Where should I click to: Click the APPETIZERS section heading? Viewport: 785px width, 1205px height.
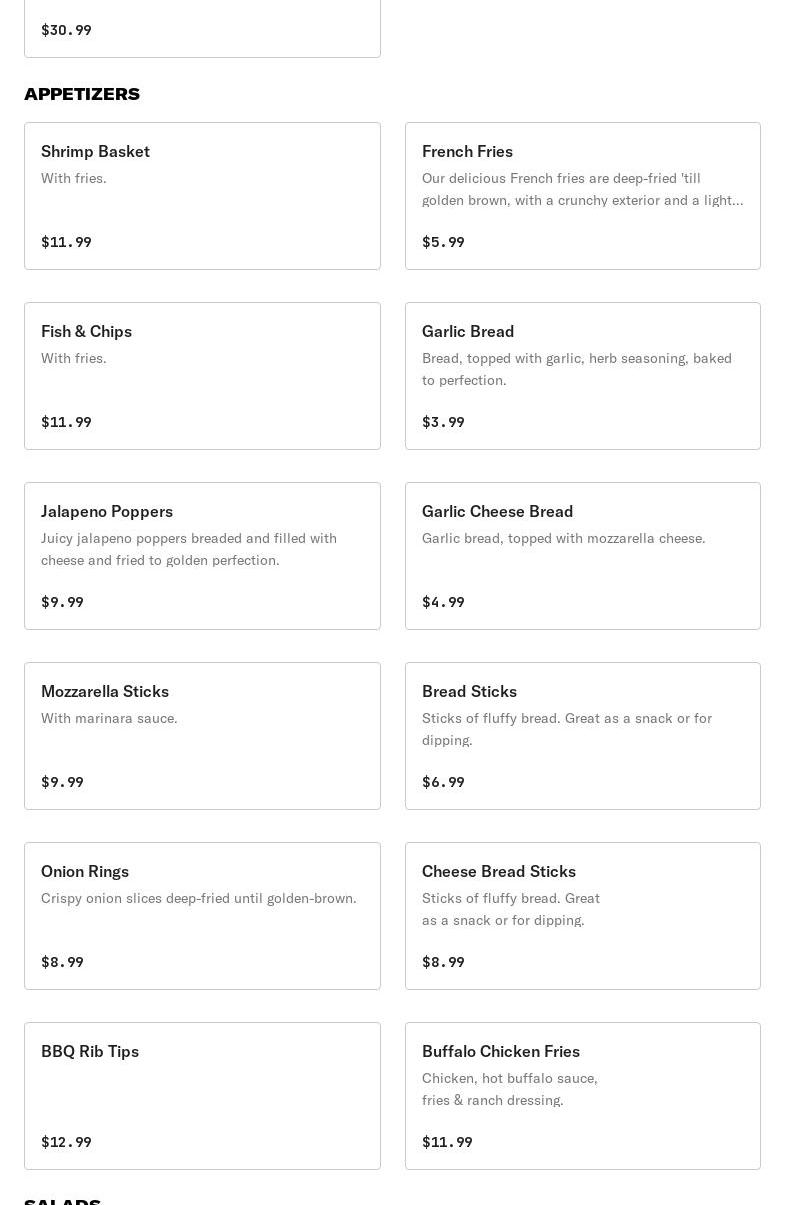82,94
